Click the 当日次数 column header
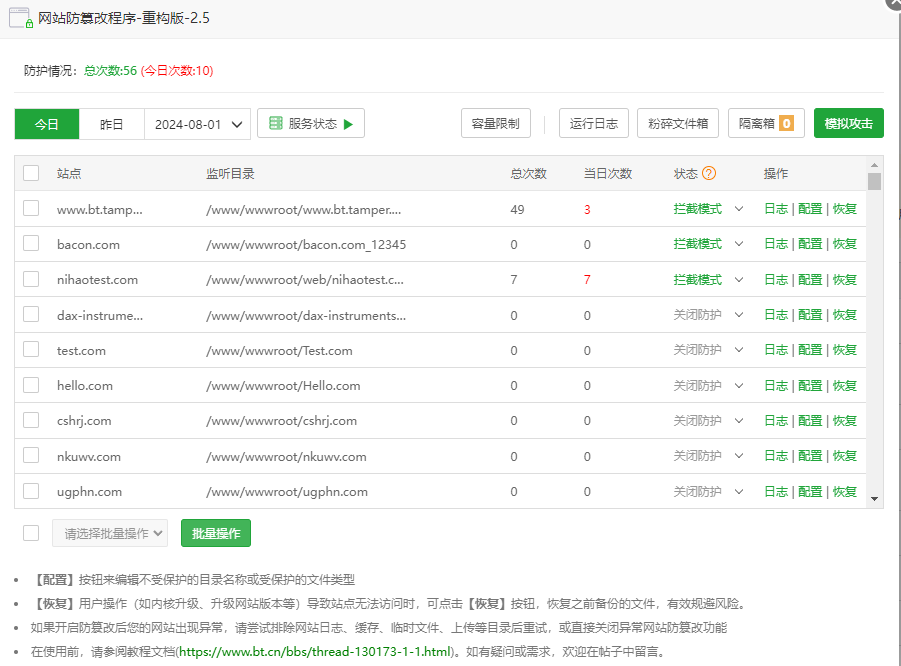 click(608, 174)
